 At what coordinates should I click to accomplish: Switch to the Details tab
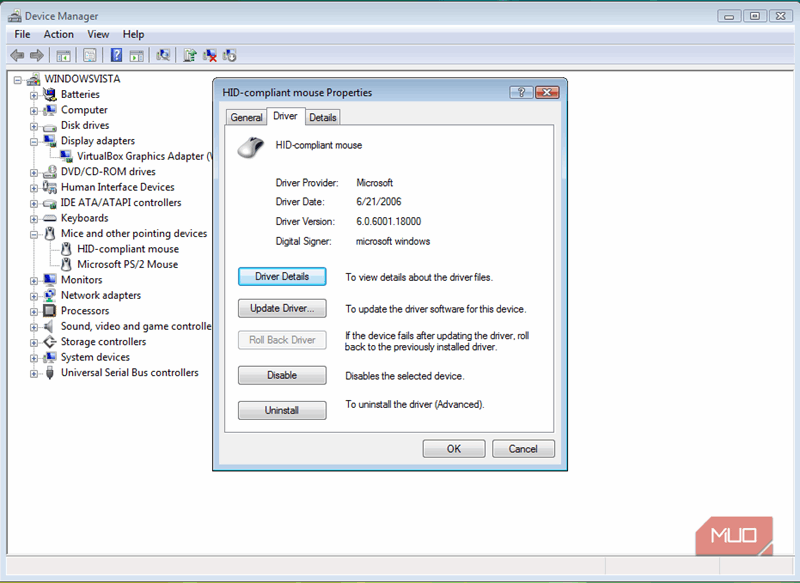pos(322,118)
